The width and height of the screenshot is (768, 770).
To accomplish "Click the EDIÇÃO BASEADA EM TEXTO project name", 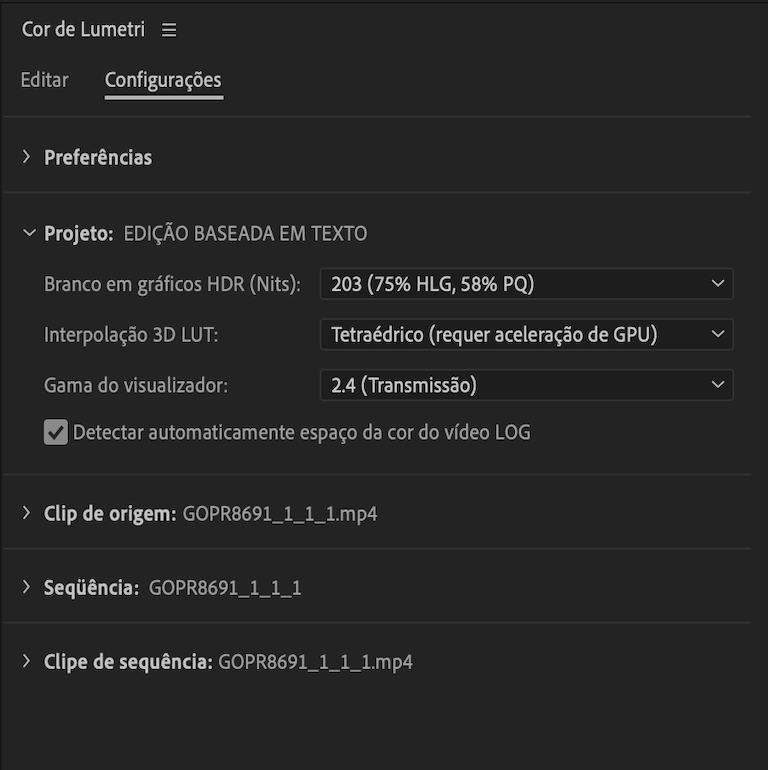I will tap(245, 234).
